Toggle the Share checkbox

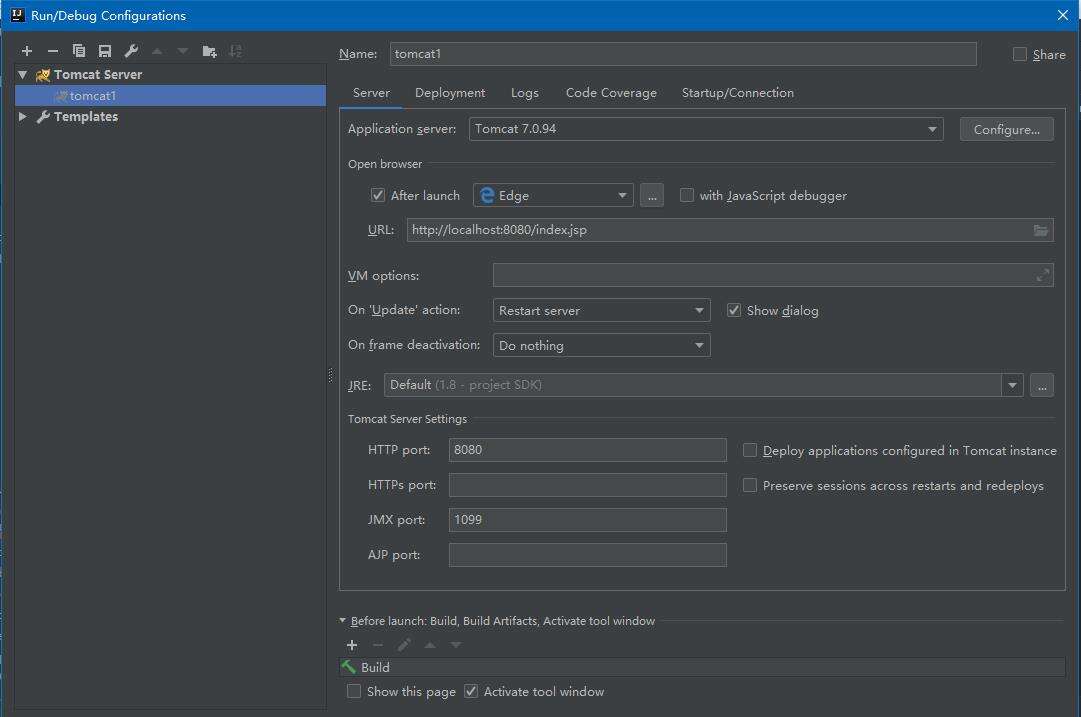[x=1020, y=54]
